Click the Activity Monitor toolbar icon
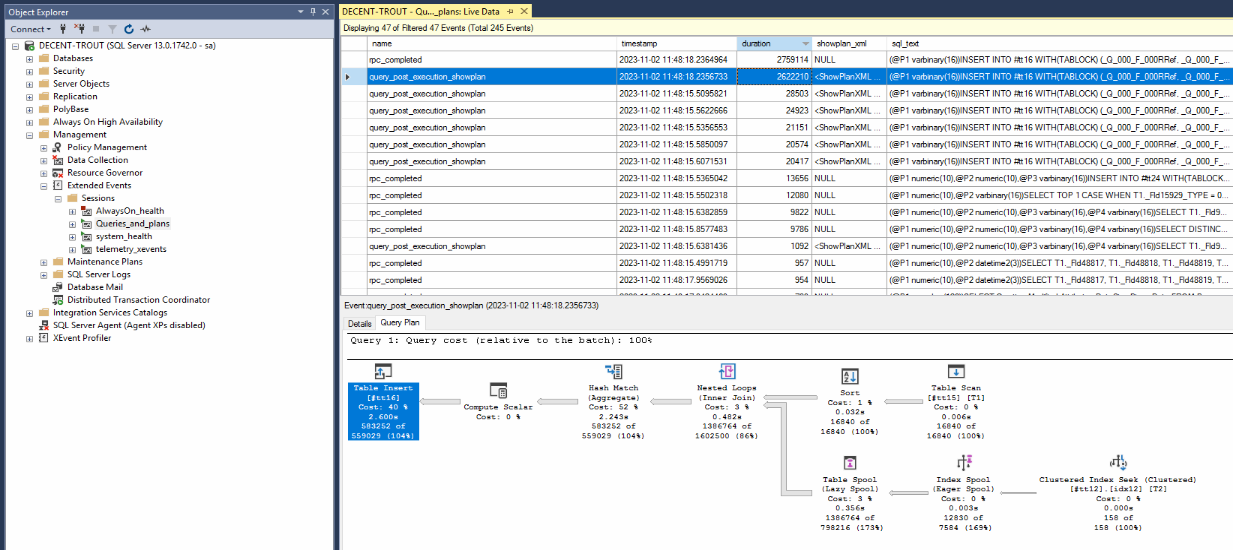 [x=146, y=29]
